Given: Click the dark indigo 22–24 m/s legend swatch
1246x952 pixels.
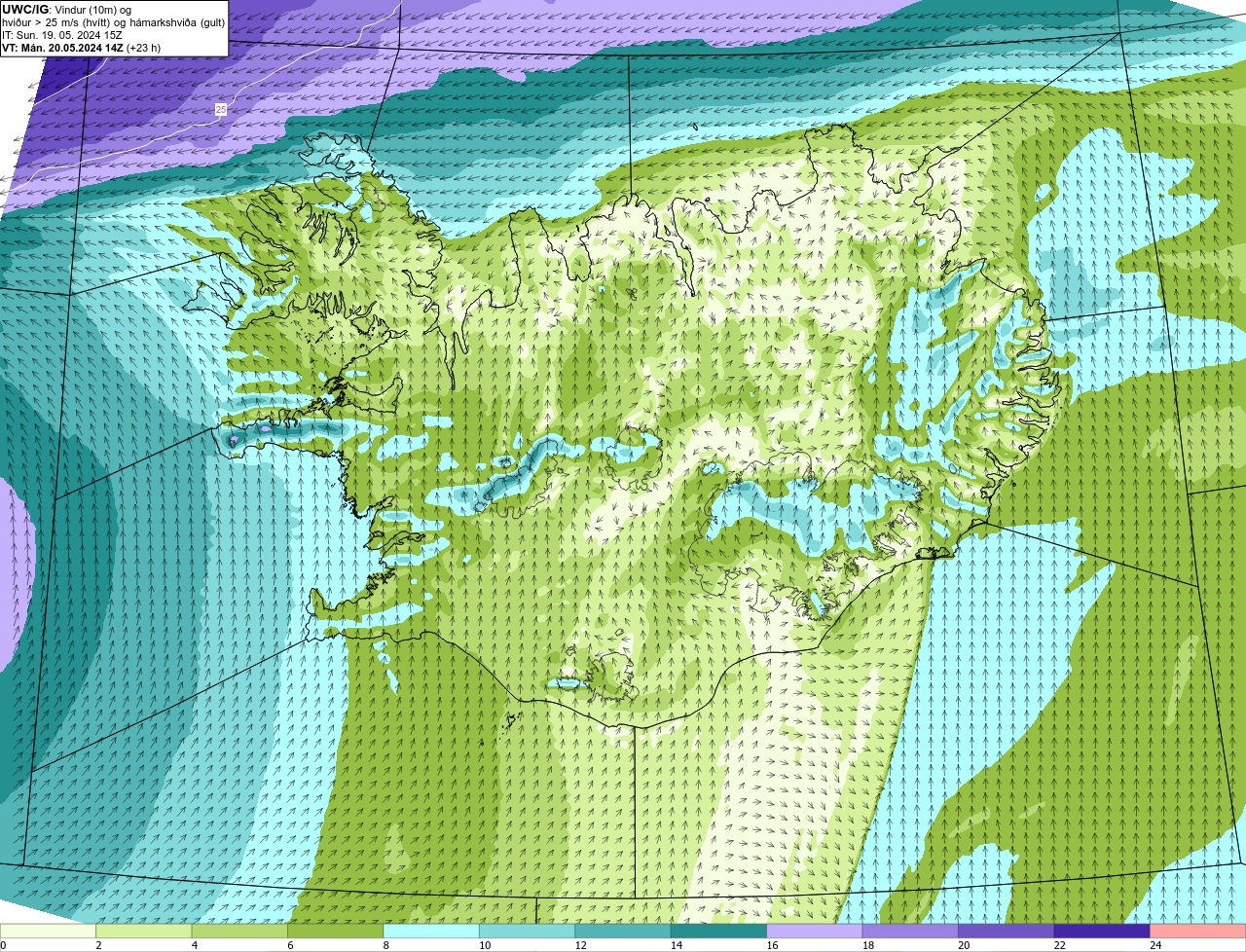Looking at the screenshot, I should pyautogui.click(x=1102, y=932).
